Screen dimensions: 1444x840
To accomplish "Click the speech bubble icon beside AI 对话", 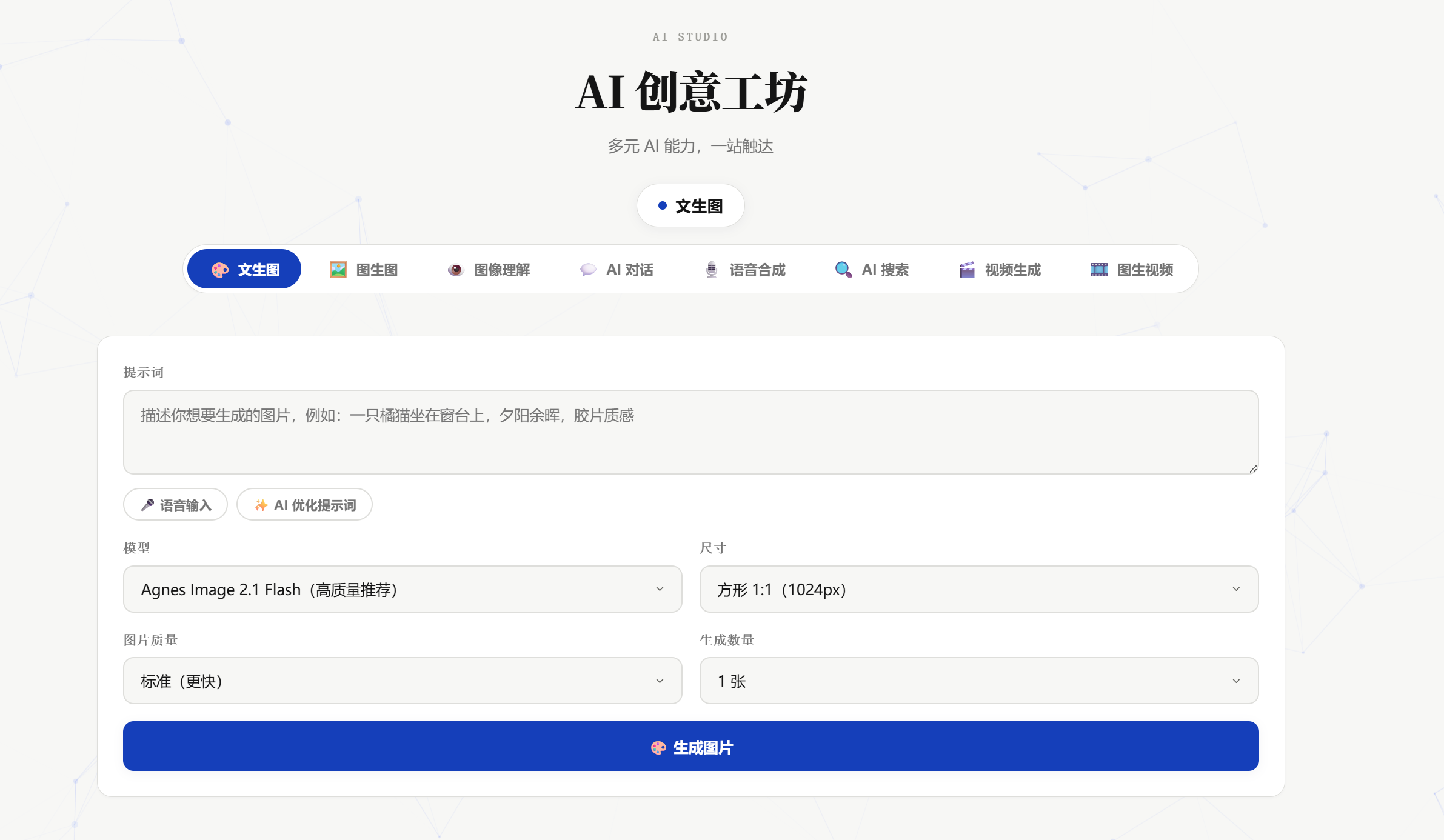I will pyautogui.click(x=588, y=270).
